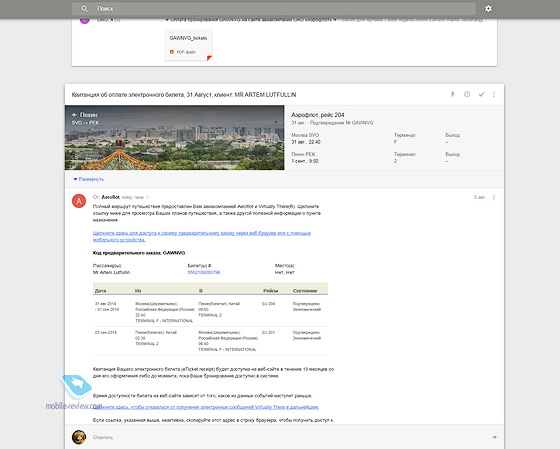This screenshot has height=449, width=560.
Task: Click the purple sender avatar in collapsed email
Action: coord(85,20)
